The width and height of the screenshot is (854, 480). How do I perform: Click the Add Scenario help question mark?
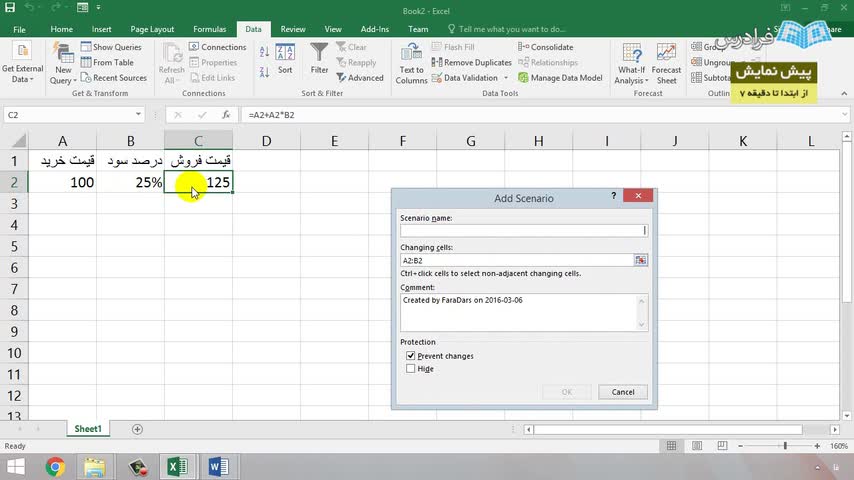point(613,196)
